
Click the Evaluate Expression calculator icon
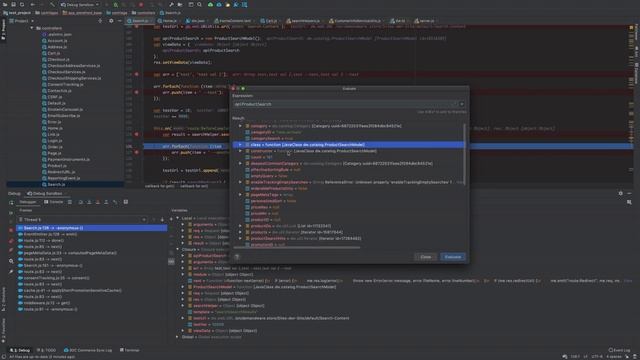[x=126, y=202]
